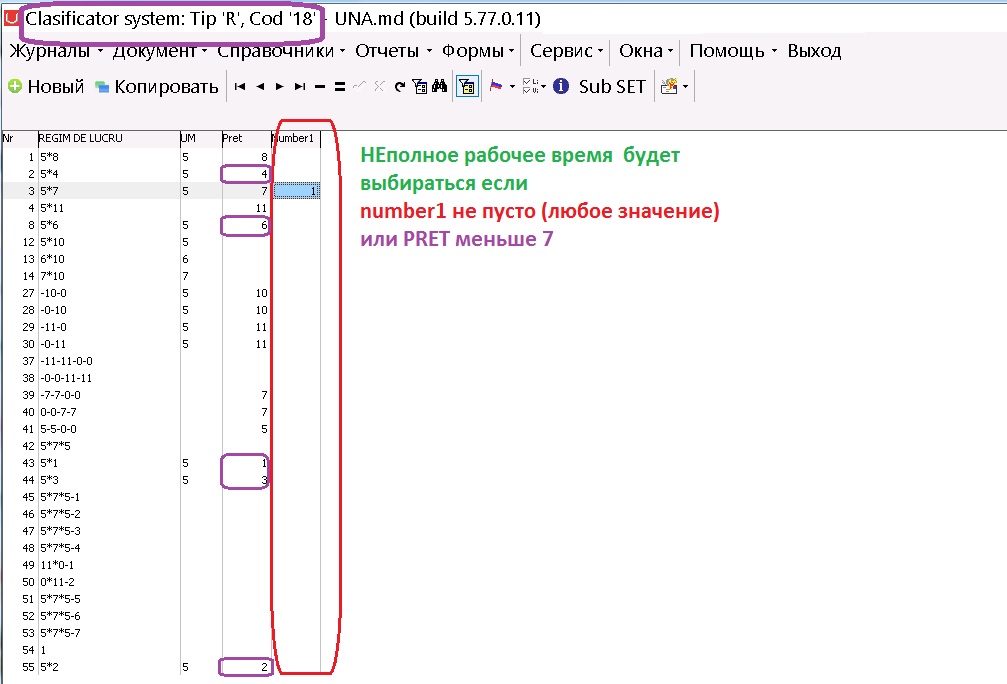The image size is (1007, 684).
Task: Go to the previous record
Action: [x=260, y=87]
